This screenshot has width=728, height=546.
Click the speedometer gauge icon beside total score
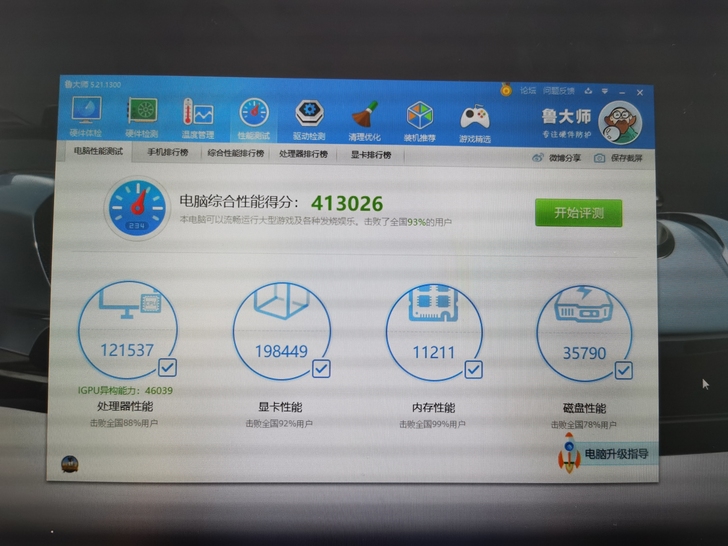(x=136, y=207)
